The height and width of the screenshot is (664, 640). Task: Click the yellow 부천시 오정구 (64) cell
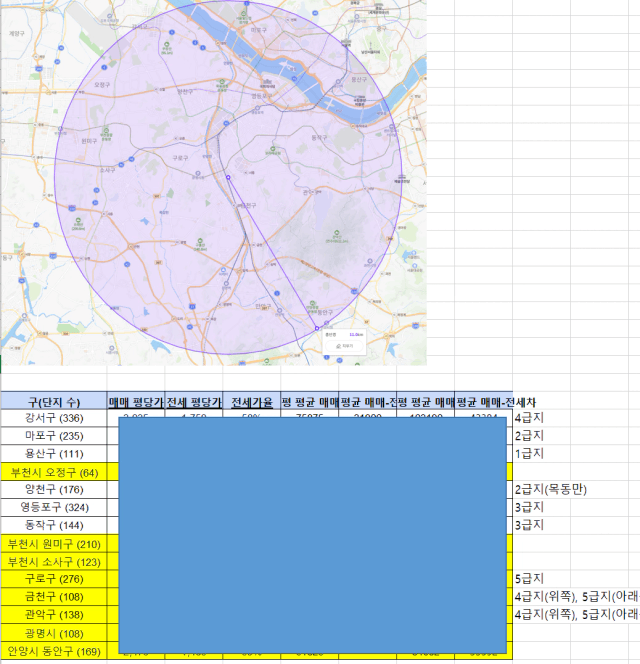(53, 472)
